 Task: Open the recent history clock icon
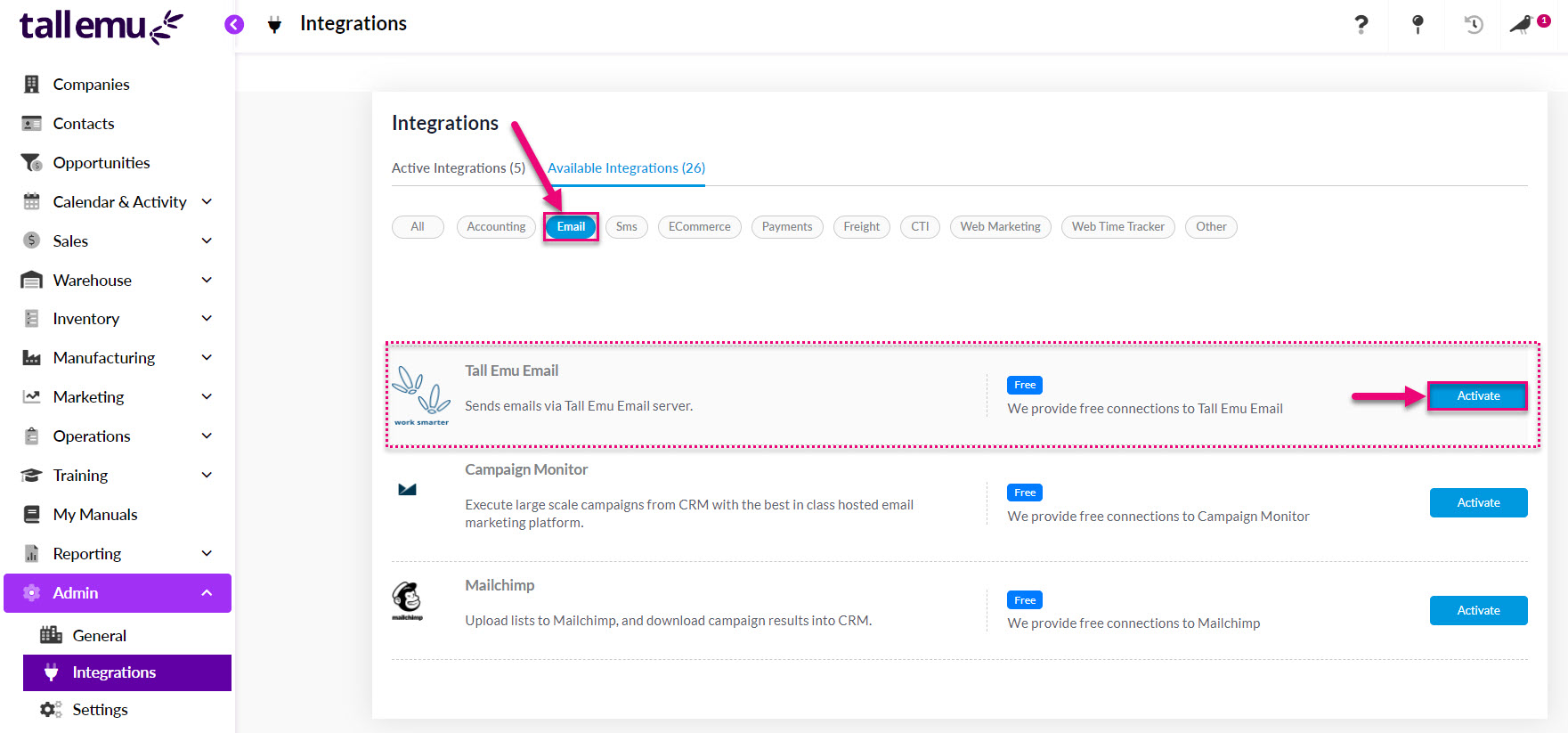tap(1474, 24)
